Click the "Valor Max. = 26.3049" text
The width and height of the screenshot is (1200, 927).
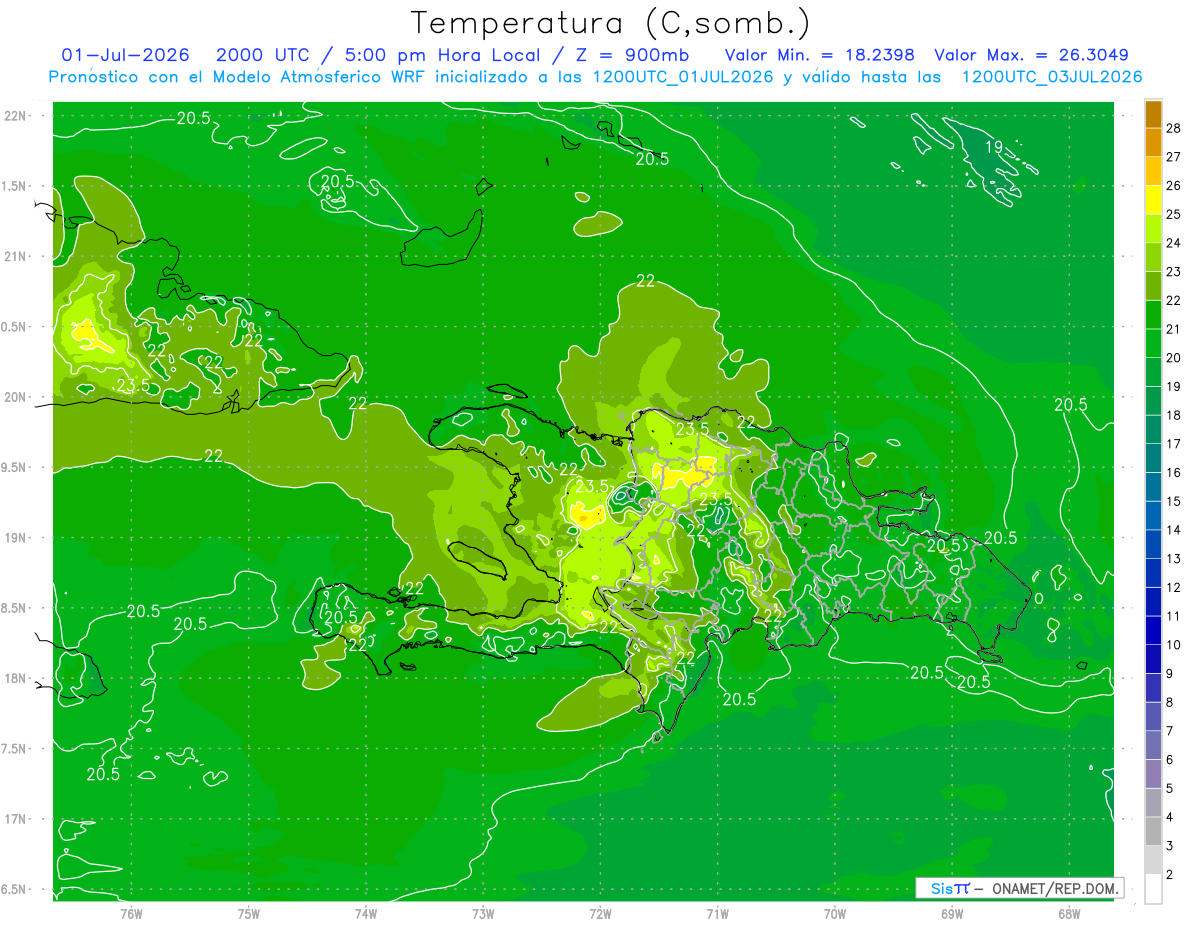point(1032,55)
